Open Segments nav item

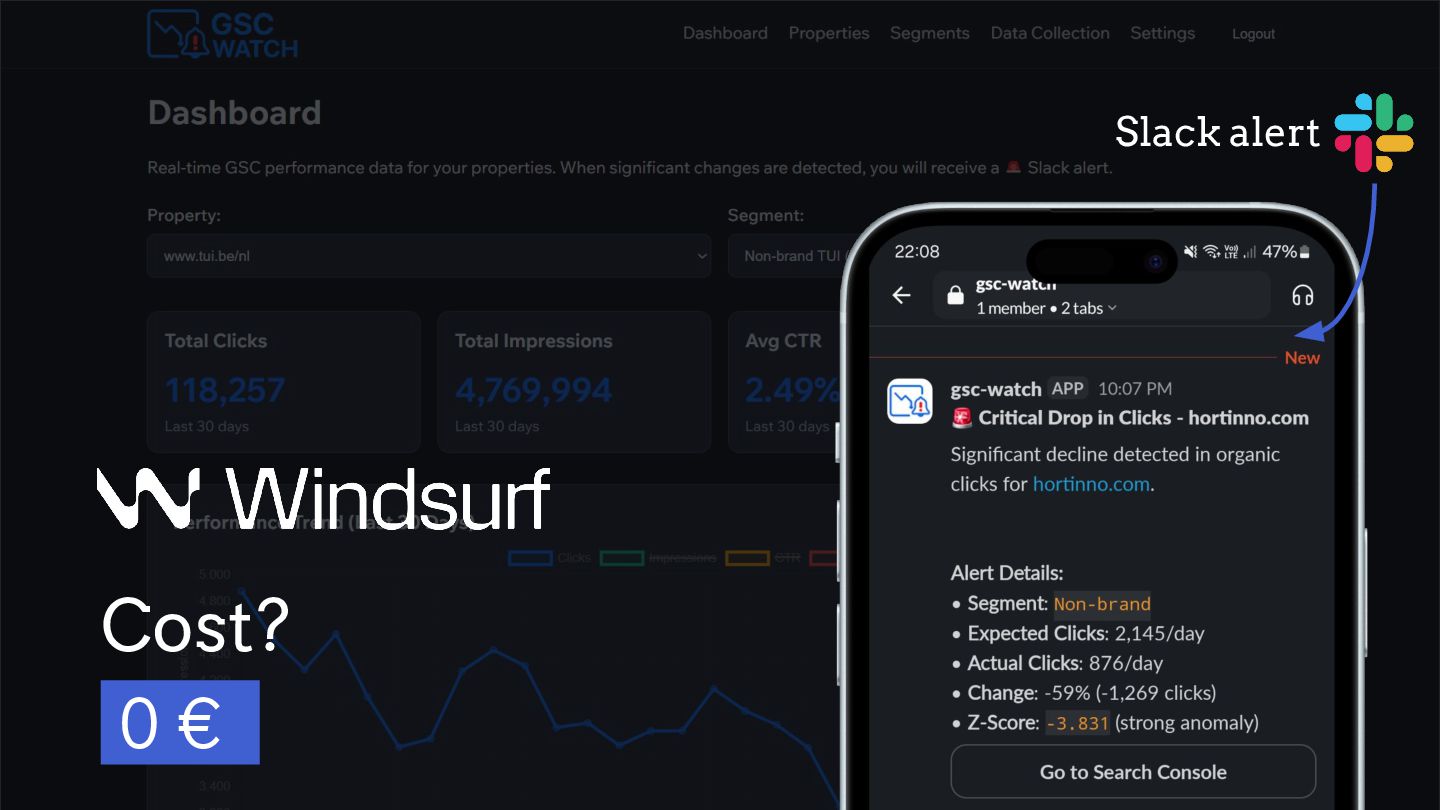coord(929,33)
